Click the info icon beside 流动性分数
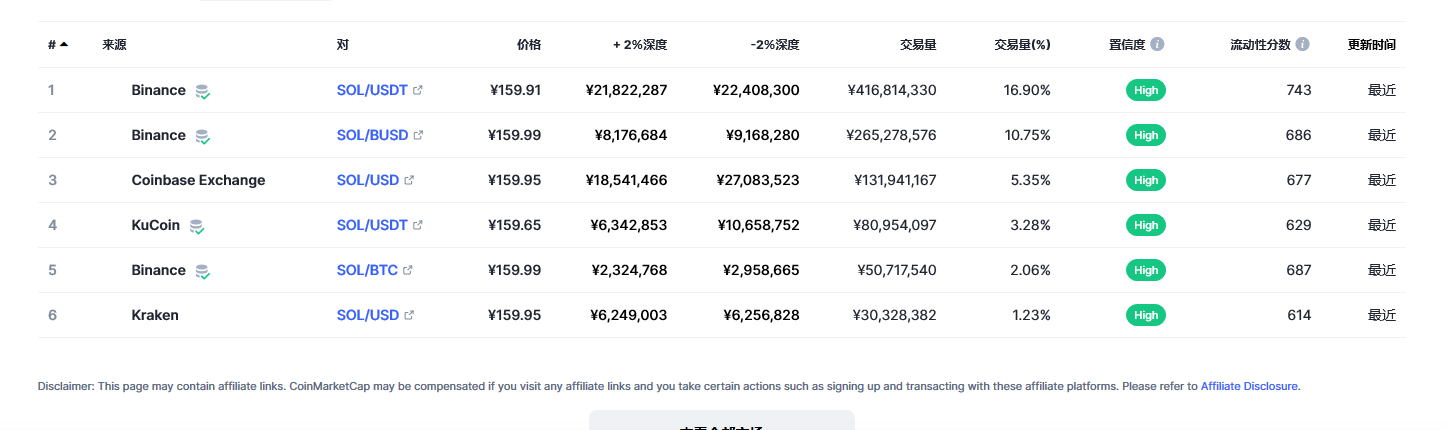The width and height of the screenshot is (1450, 430). pyautogui.click(x=1302, y=45)
